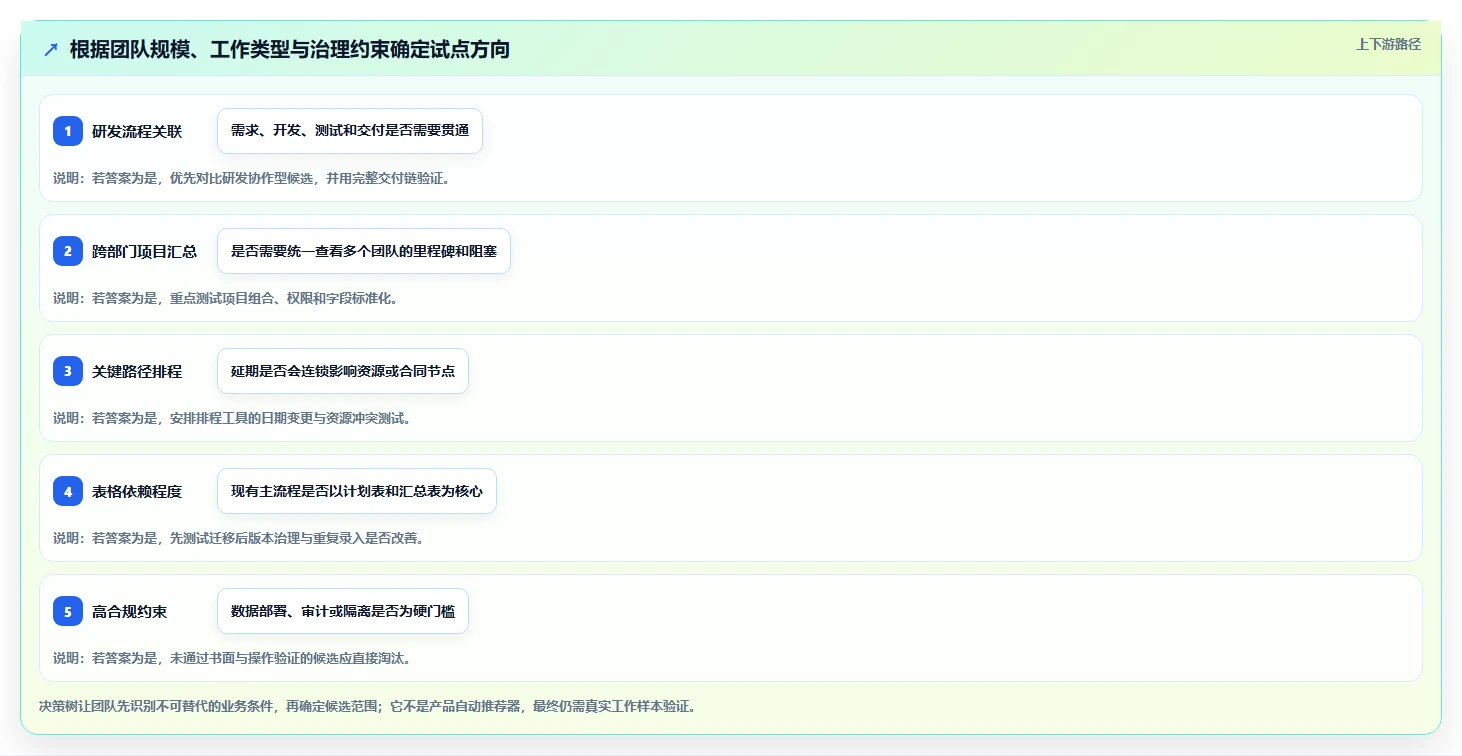Image resolution: width=1462 pixels, height=756 pixels.
Task: Select the 需求、开发、测试和交付是否需要贯通 box
Action: (350, 131)
